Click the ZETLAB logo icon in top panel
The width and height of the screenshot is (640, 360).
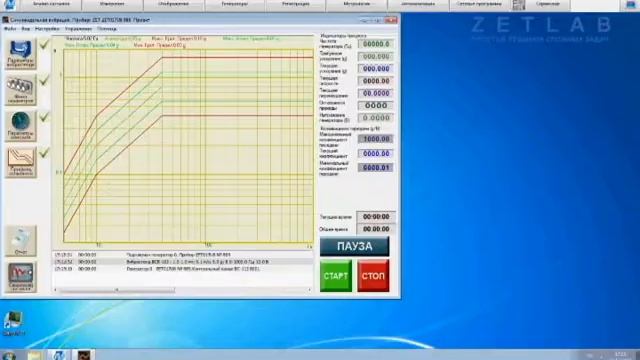(x=10, y=4)
